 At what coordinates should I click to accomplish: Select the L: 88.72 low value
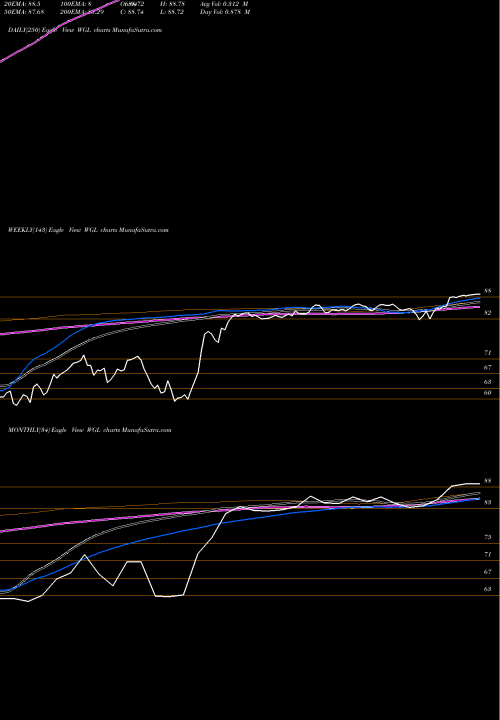pos(172,11)
